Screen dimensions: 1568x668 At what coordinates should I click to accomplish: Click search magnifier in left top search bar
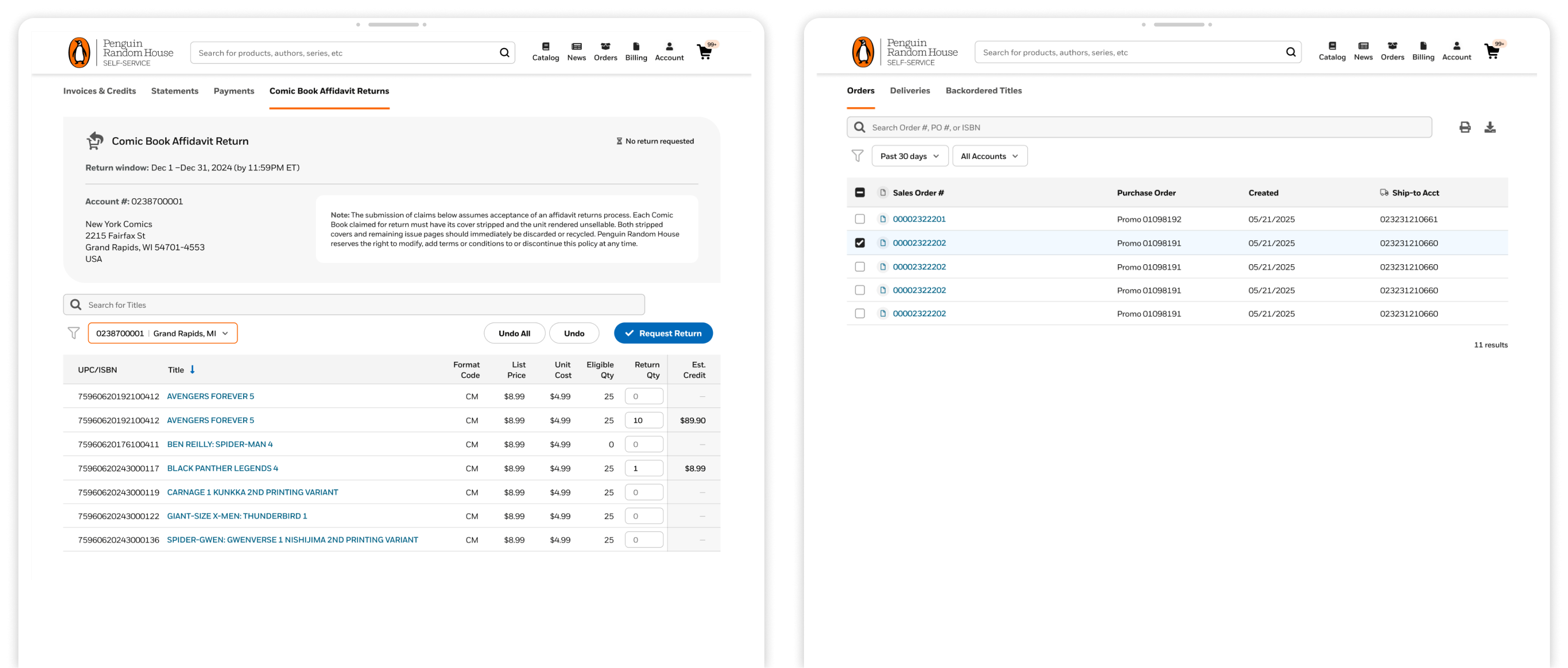coord(504,53)
